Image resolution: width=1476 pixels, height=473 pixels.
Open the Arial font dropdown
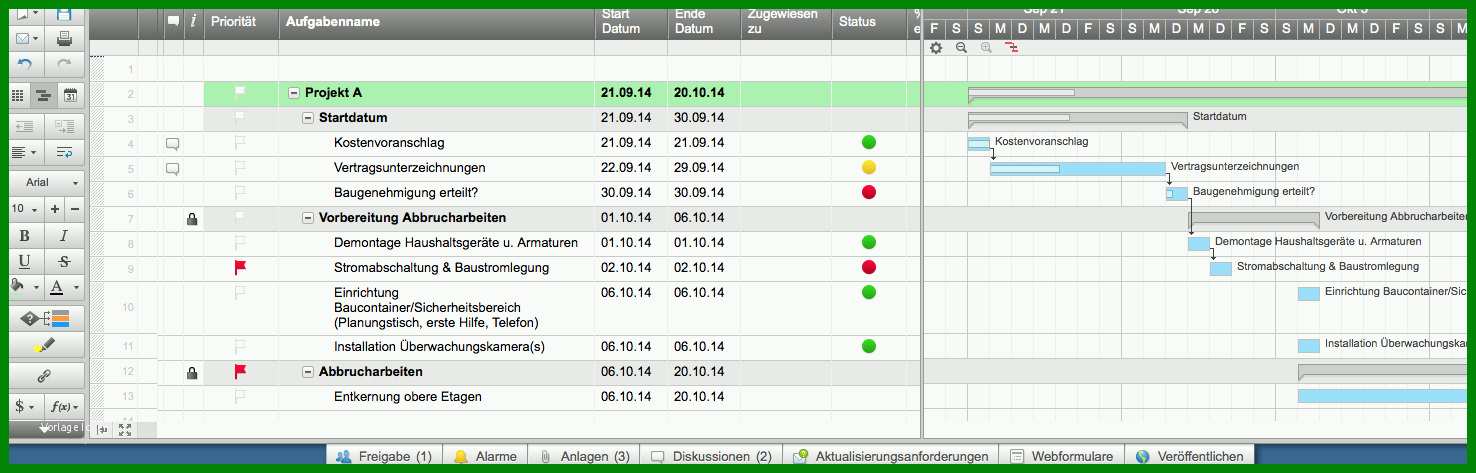pos(46,183)
